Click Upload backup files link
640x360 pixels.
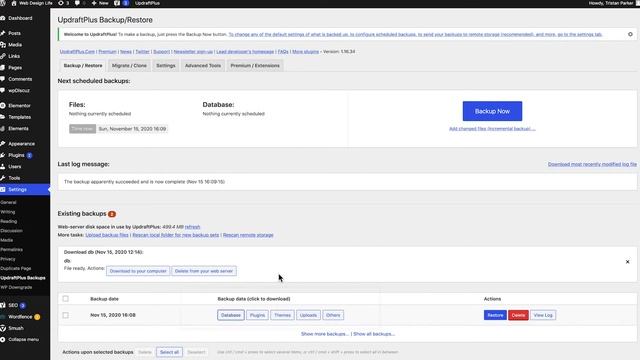[x=107, y=235]
